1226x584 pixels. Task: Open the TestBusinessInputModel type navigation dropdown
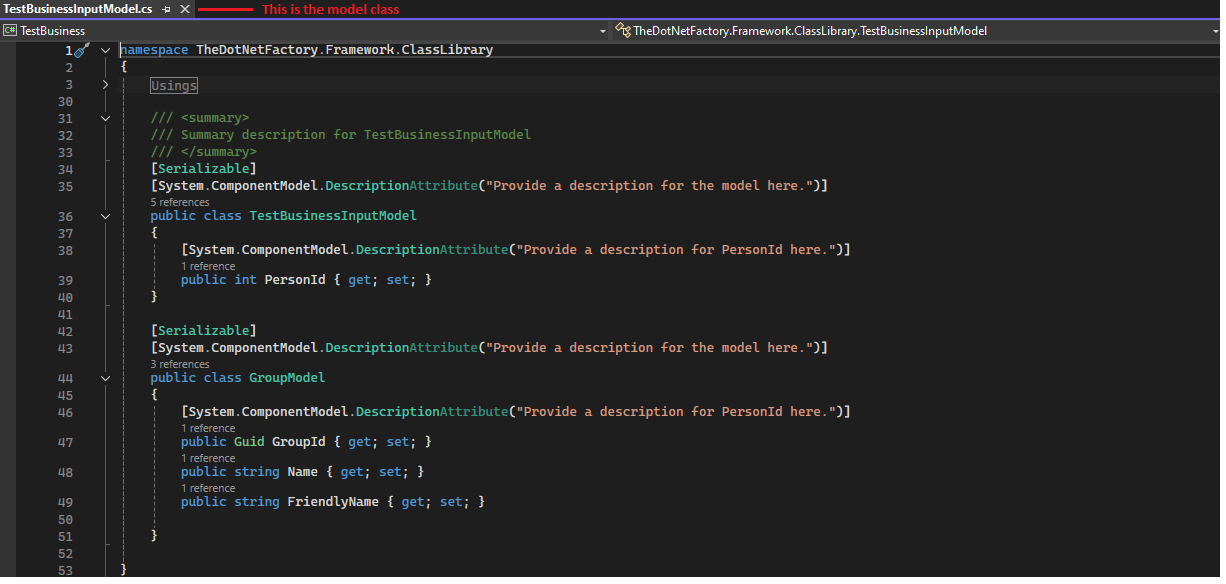[915, 31]
